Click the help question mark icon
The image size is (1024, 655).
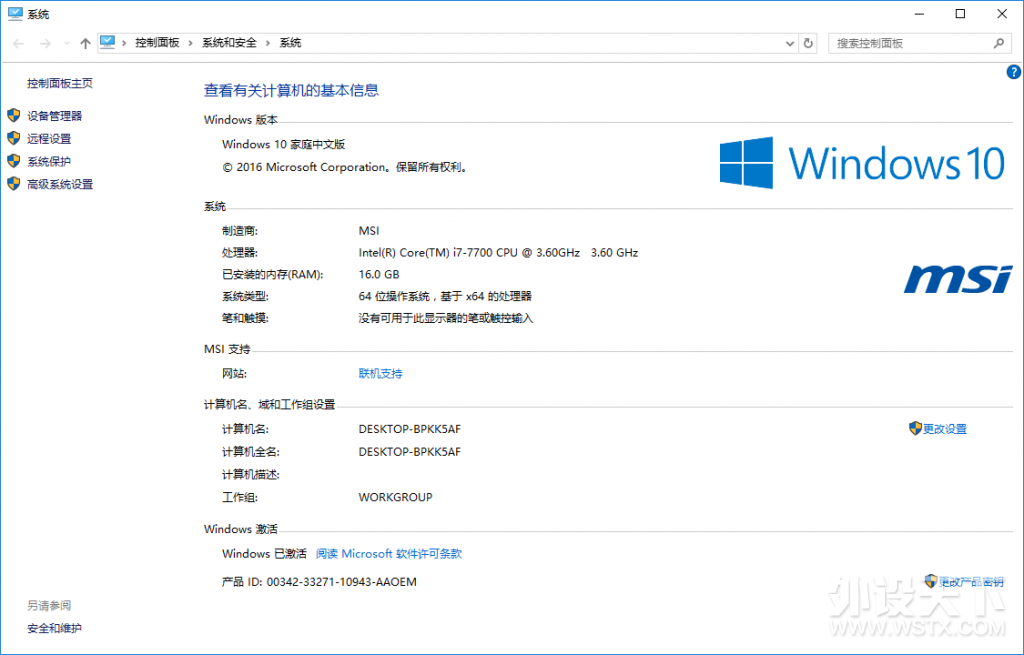tap(1013, 72)
